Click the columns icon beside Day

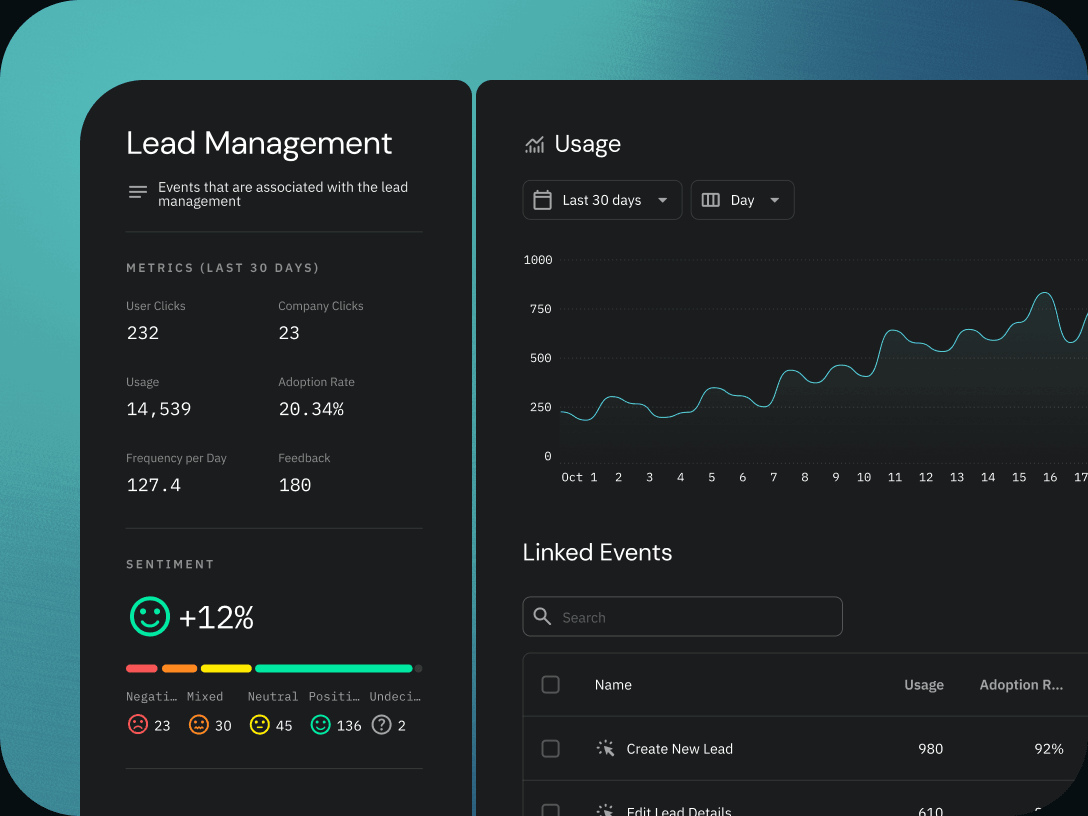[711, 200]
